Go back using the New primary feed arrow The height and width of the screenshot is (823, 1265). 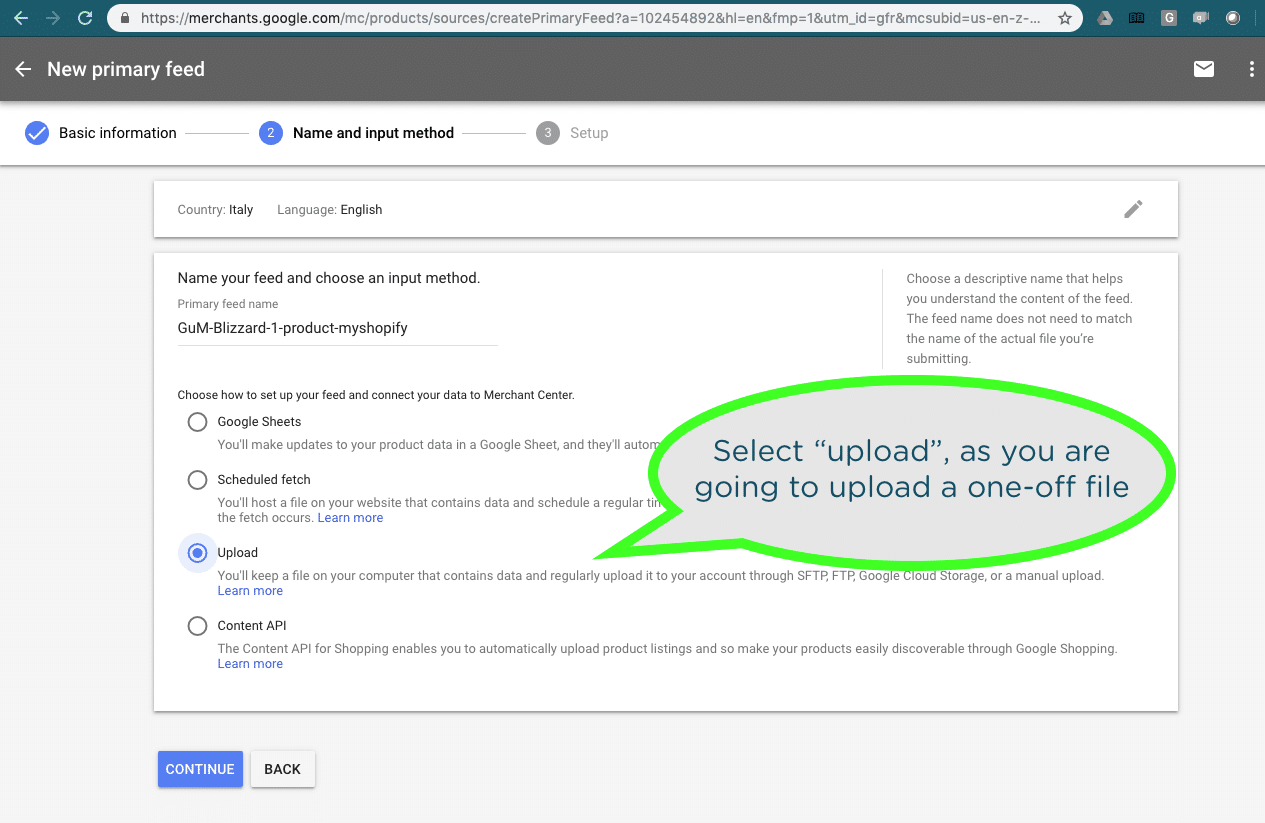click(23, 69)
